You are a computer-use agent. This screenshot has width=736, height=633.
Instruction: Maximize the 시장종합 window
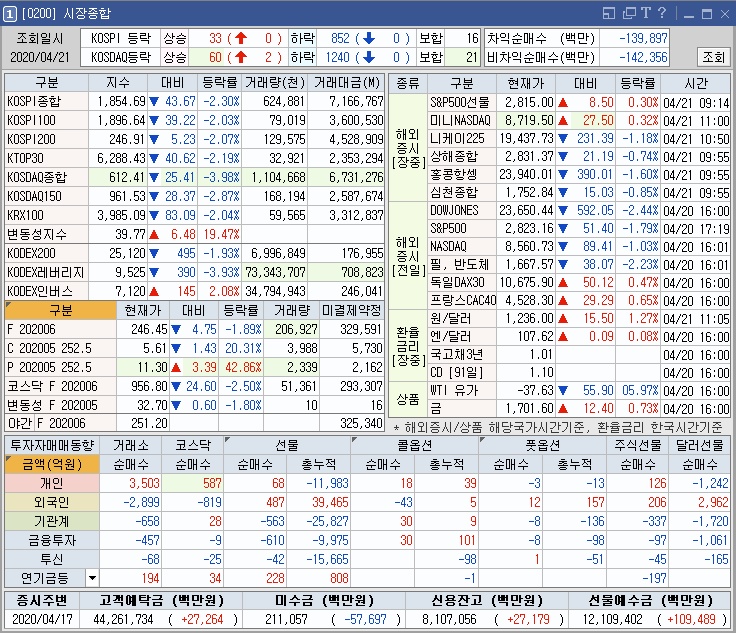707,14
